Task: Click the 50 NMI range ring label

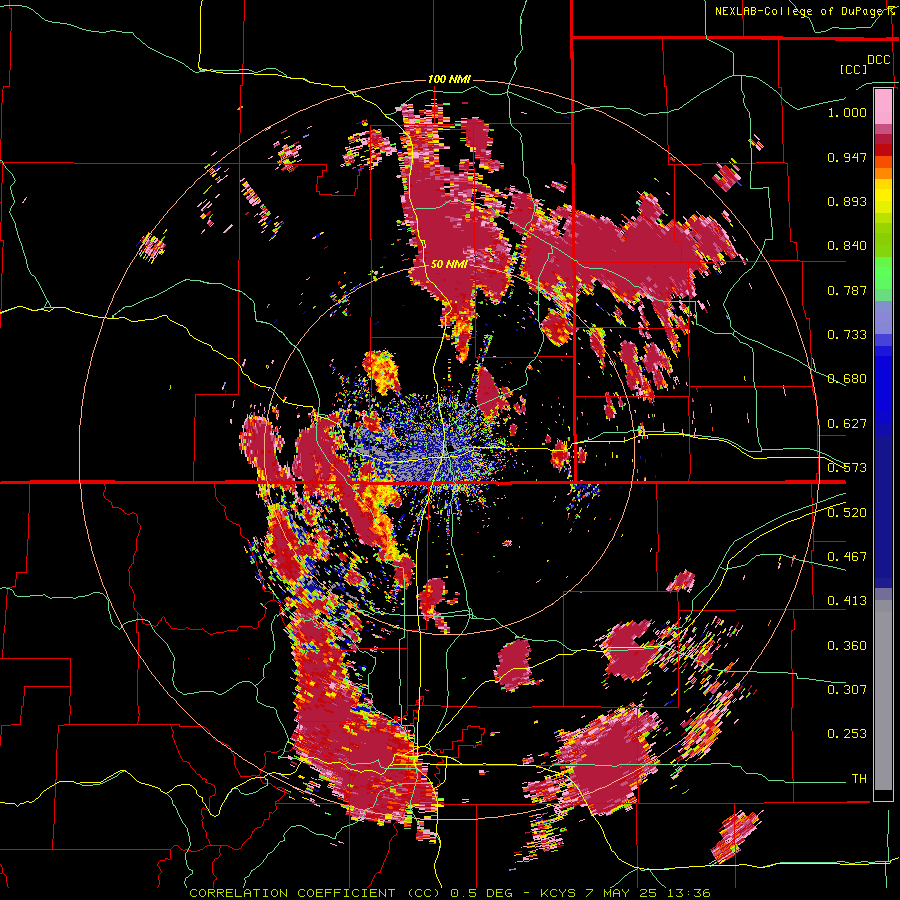Action: [x=449, y=264]
